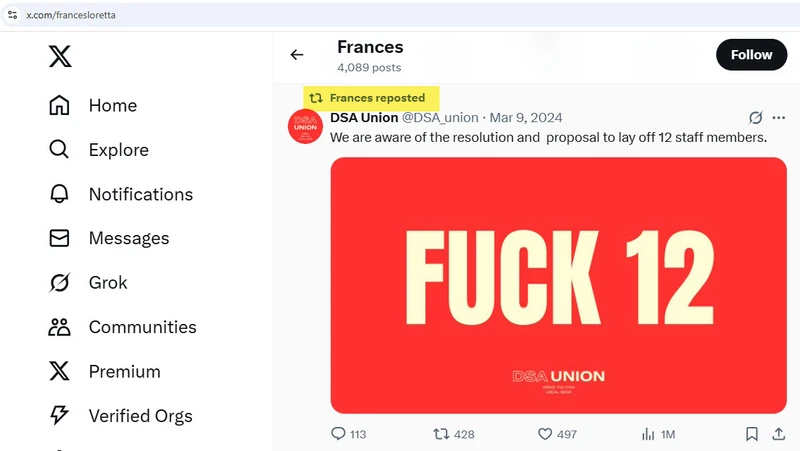Click the site information icon in the address bar
The image size is (800, 451).
coord(12,15)
